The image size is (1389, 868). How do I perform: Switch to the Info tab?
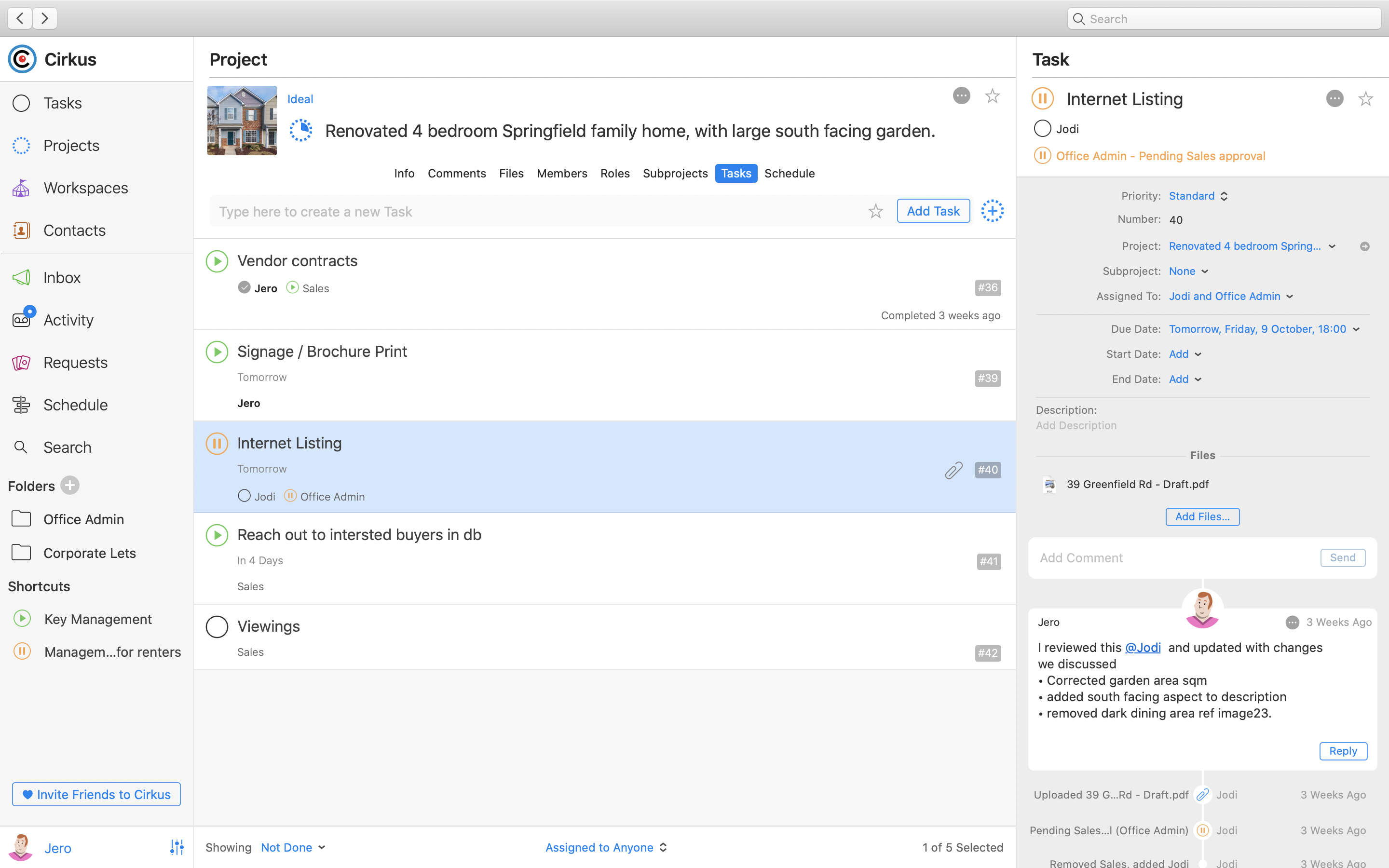coord(404,174)
